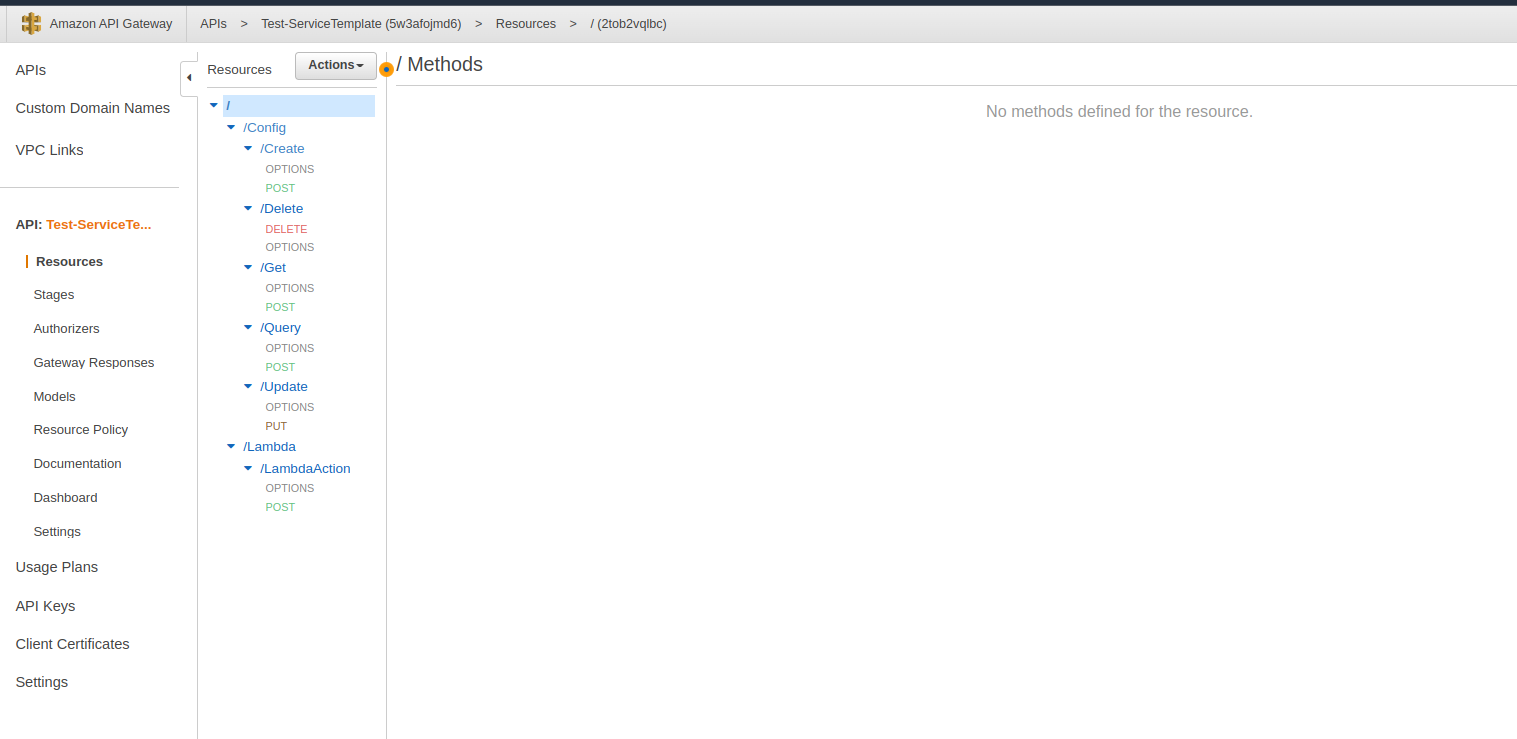Collapse the /Lambda resource arrow

231,447
